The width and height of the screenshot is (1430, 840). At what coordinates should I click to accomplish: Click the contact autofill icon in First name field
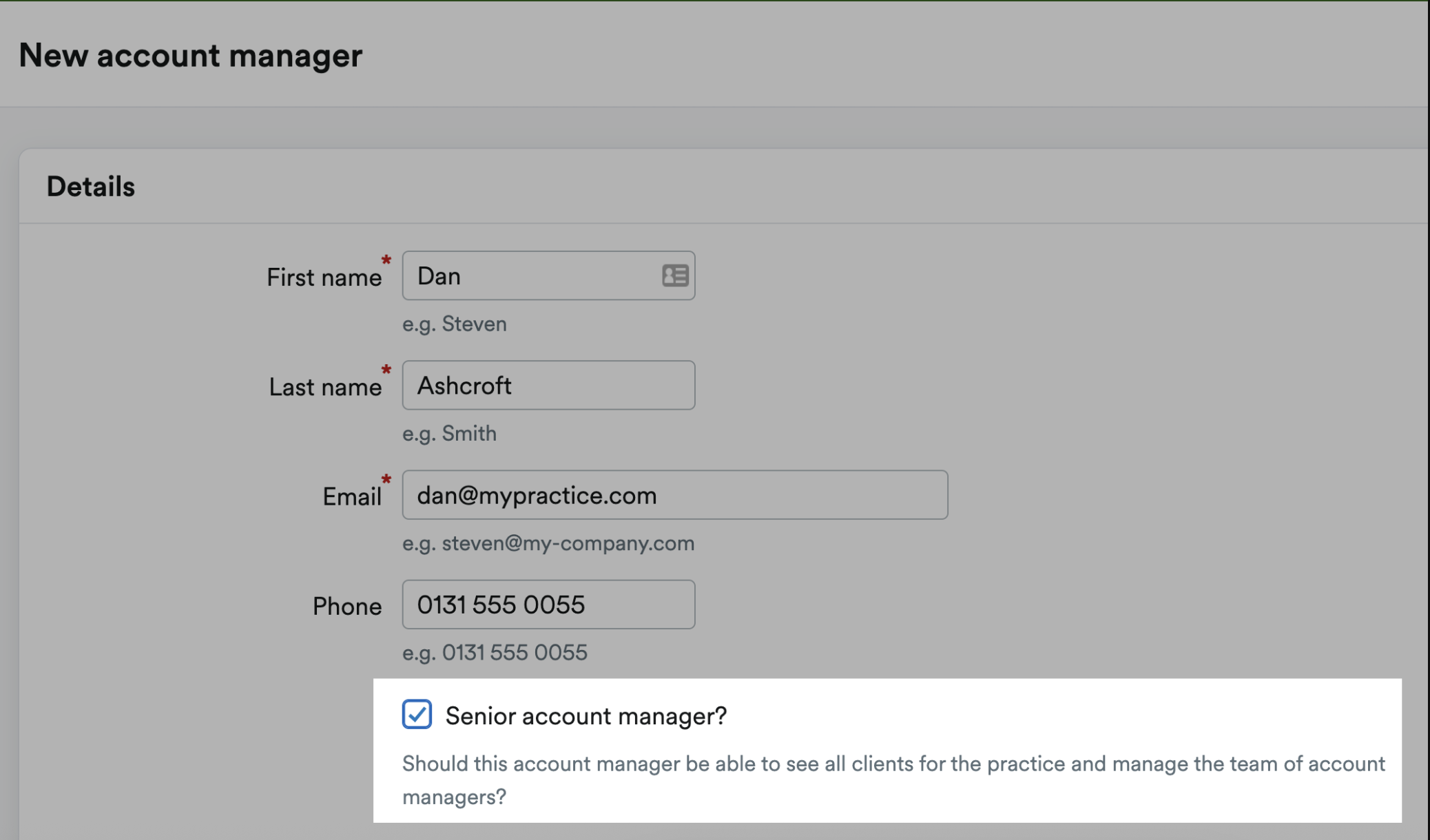(675, 275)
